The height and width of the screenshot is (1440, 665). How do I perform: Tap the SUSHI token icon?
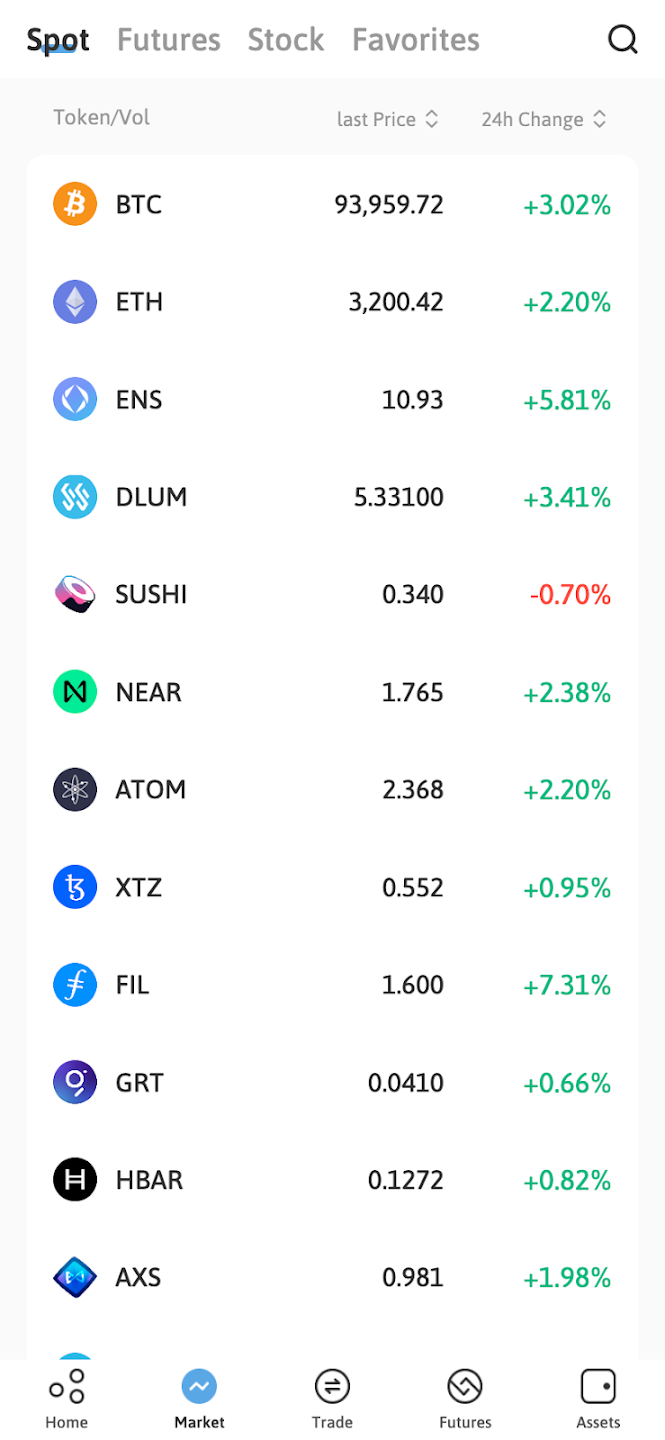75,594
